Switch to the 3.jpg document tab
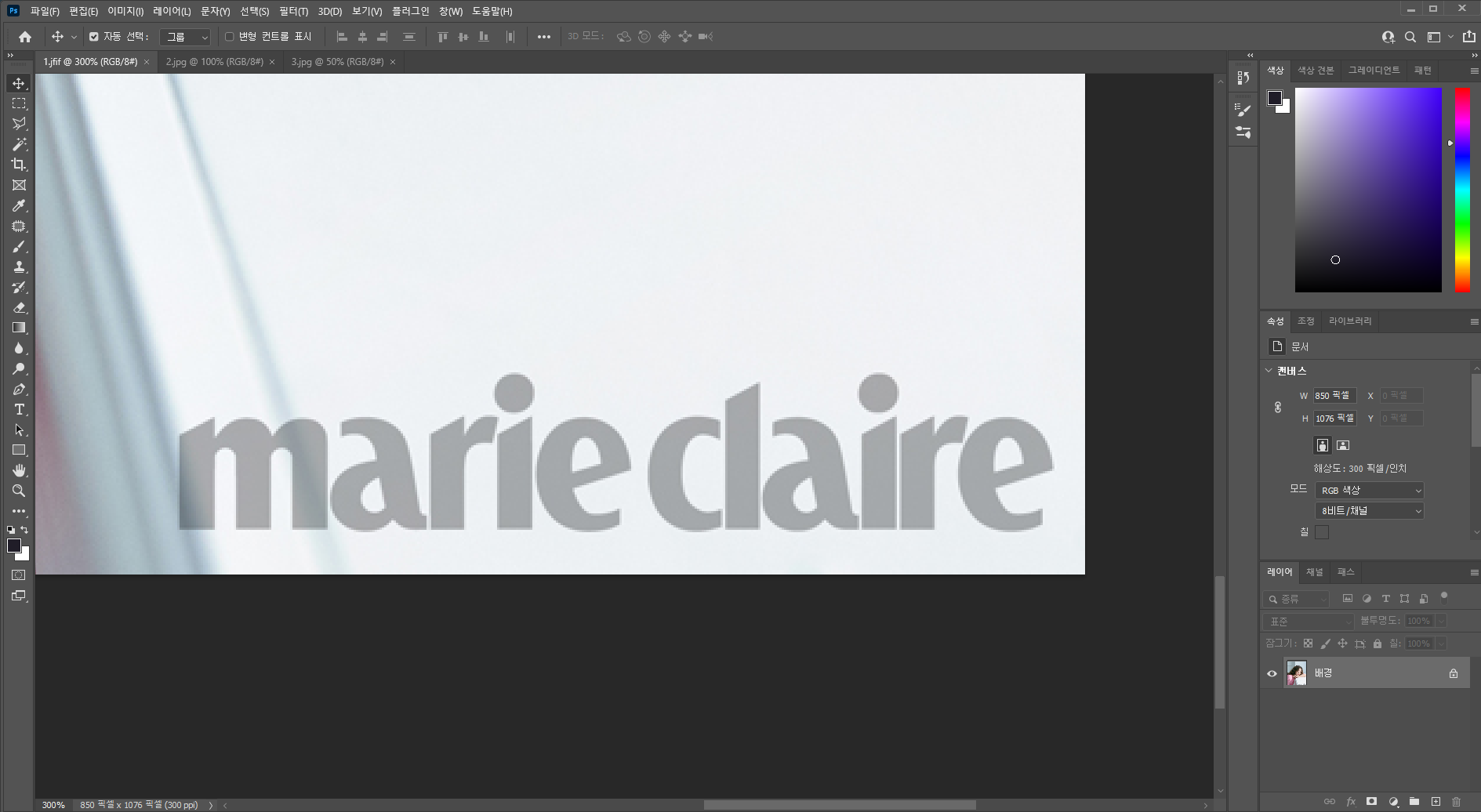This screenshot has height=812, width=1481. (337, 62)
